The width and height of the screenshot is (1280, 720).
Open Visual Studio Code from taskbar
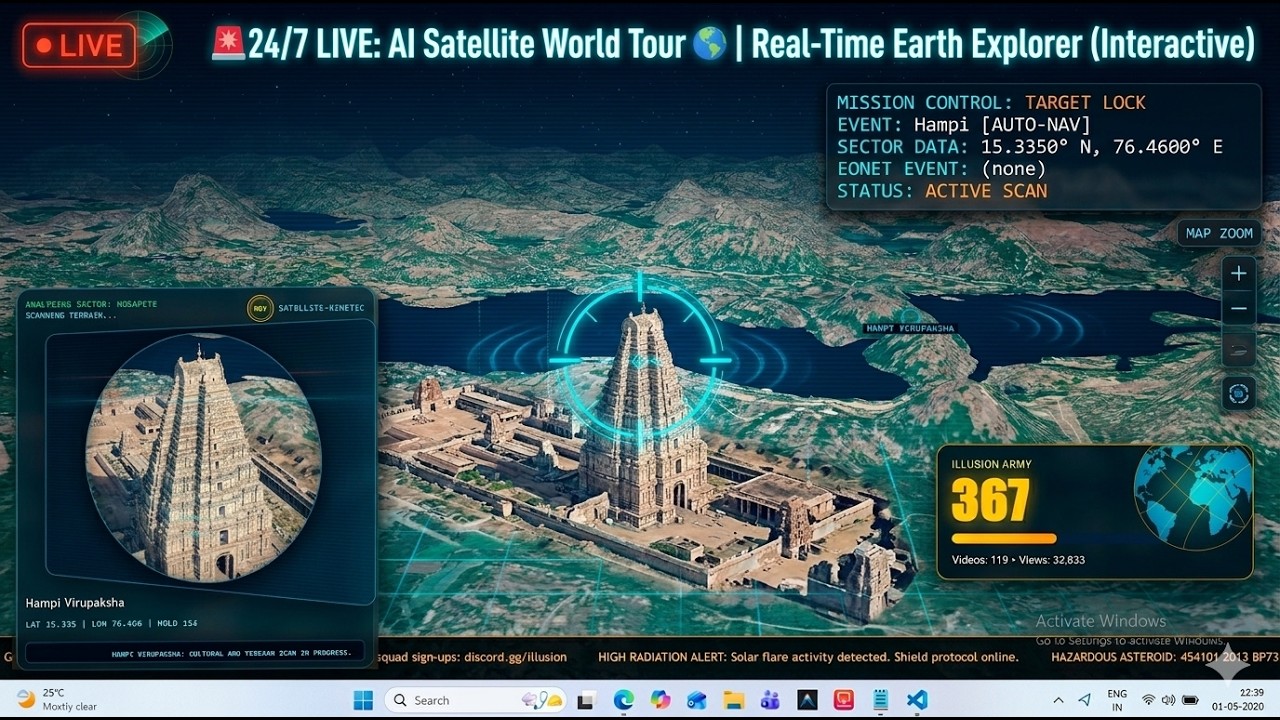click(x=917, y=700)
